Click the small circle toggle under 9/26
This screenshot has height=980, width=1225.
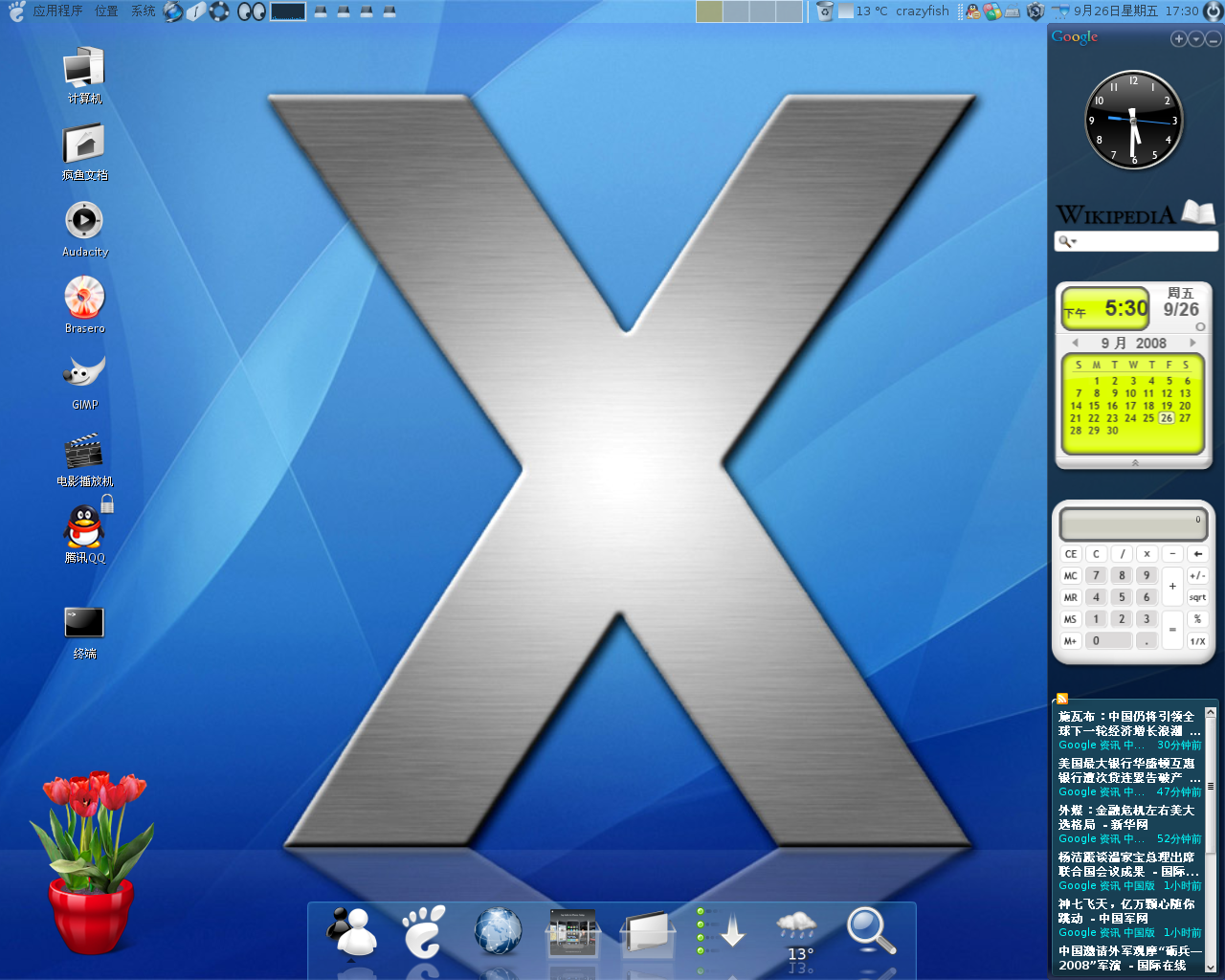click(1200, 326)
